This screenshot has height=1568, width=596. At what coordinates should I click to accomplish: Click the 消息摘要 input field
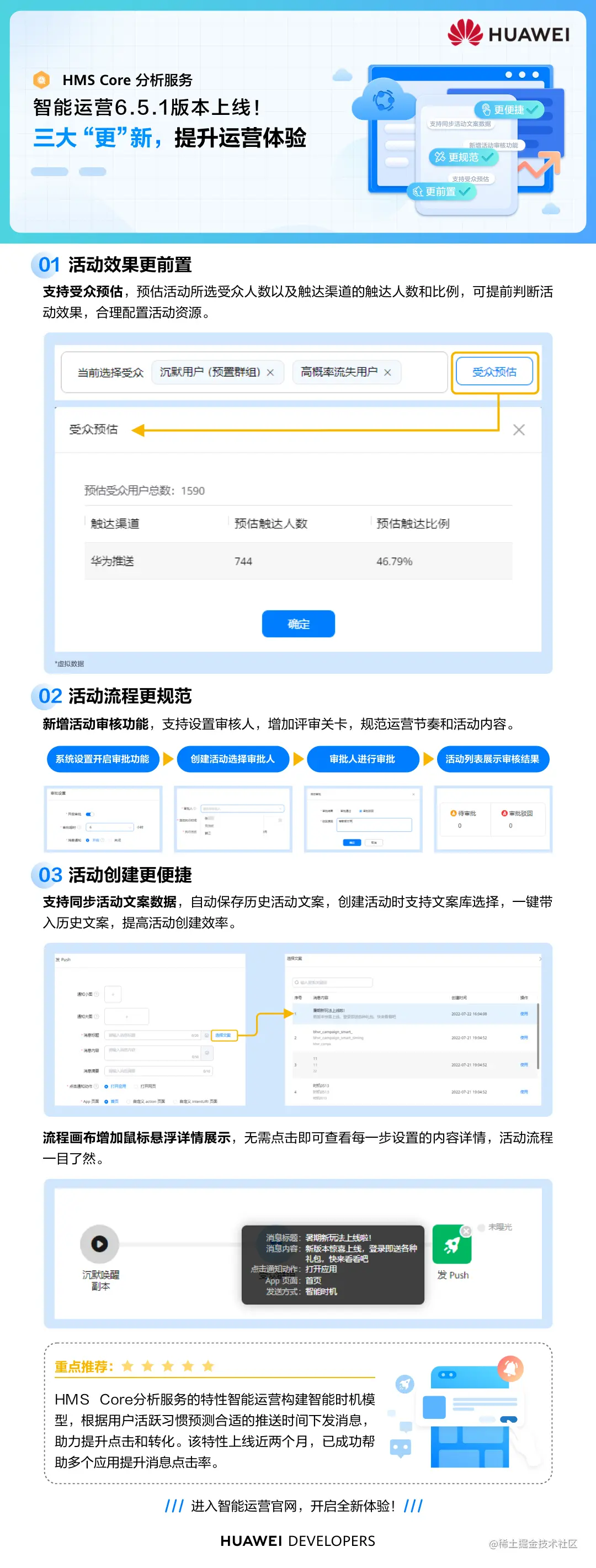point(159,1071)
